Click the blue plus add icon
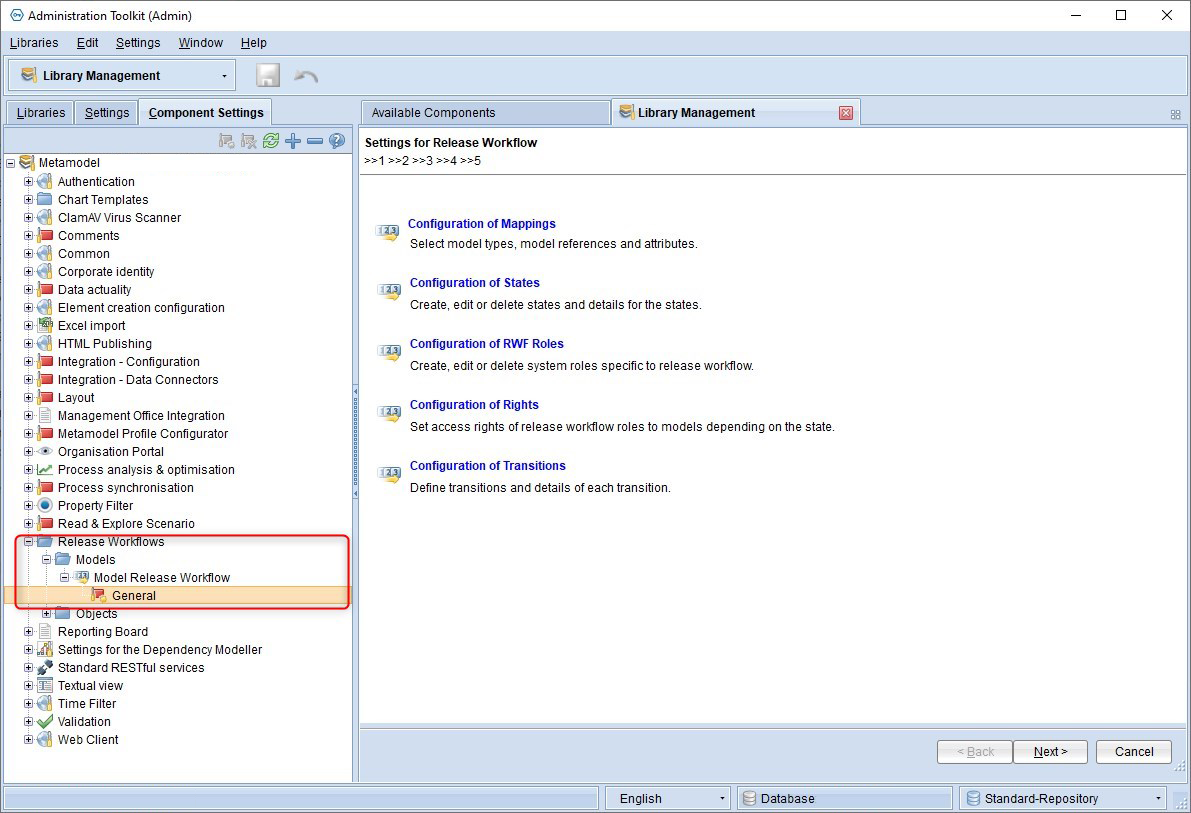The width and height of the screenshot is (1191, 813). [293, 141]
